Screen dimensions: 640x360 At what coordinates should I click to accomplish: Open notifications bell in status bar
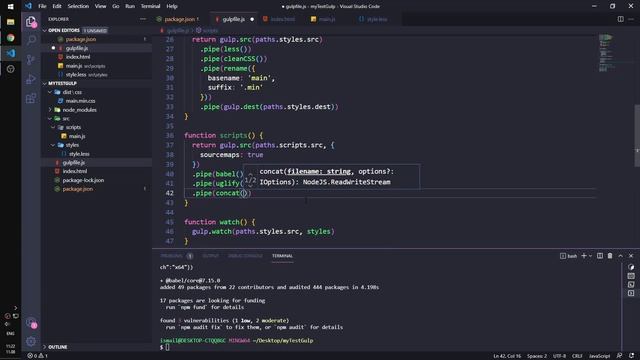click(631, 356)
